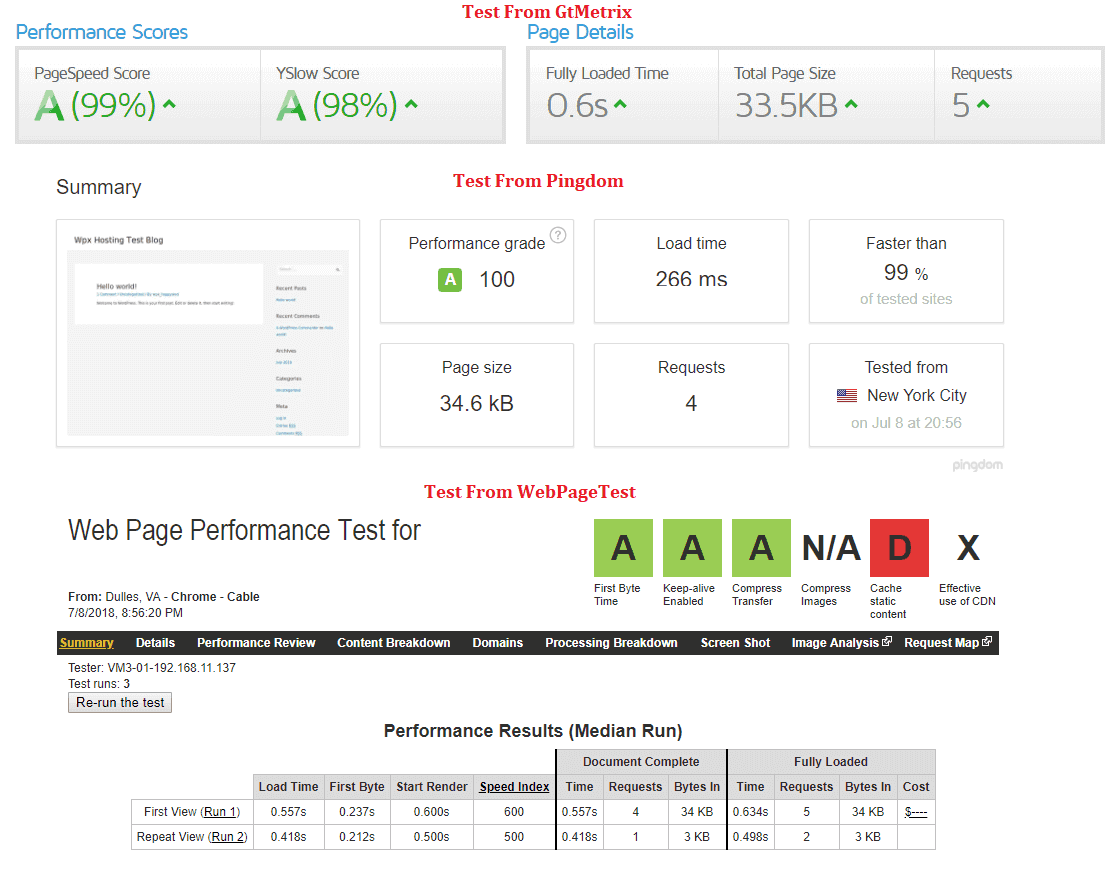Click the Total Page Size up arrow
The width and height of the screenshot is (1120, 871).
pyautogui.click(x=851, y=104)
